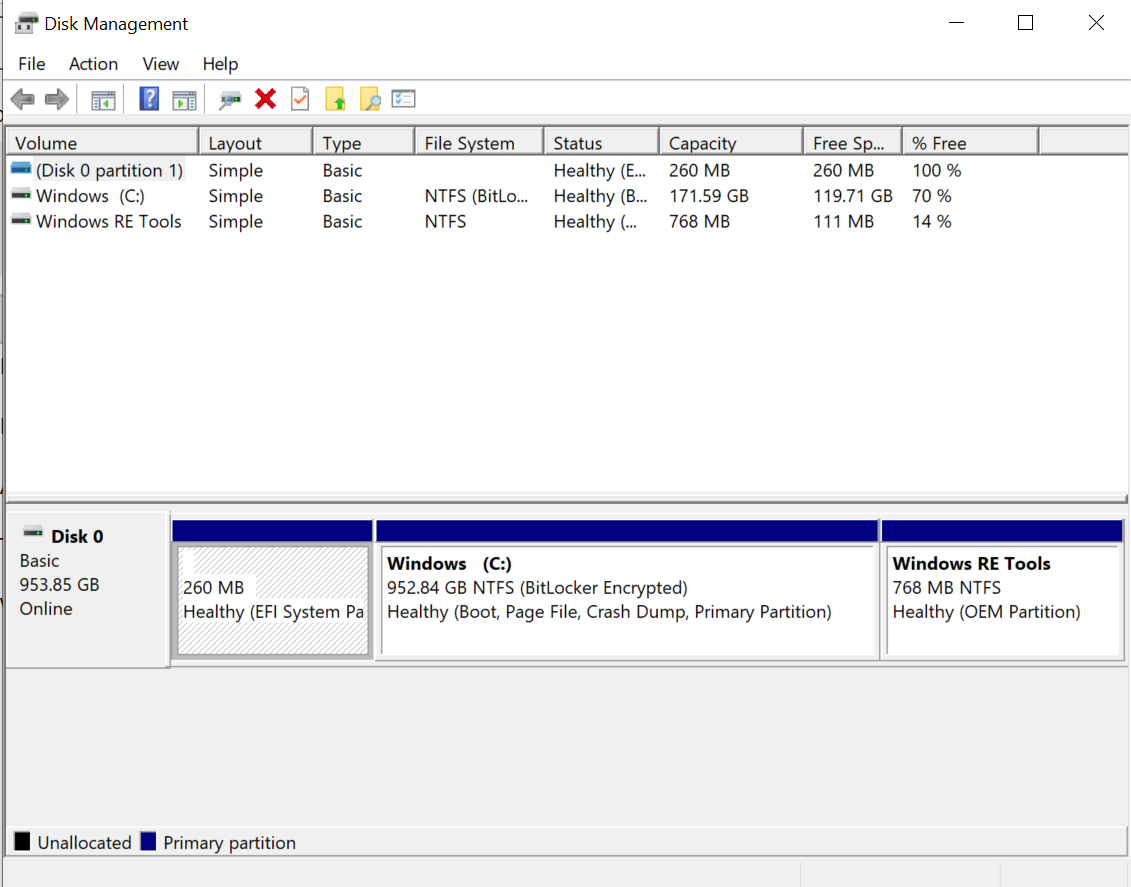Click the blue Primary partition legend swatch
The image size is (1131, 887).
click(148, 841)
